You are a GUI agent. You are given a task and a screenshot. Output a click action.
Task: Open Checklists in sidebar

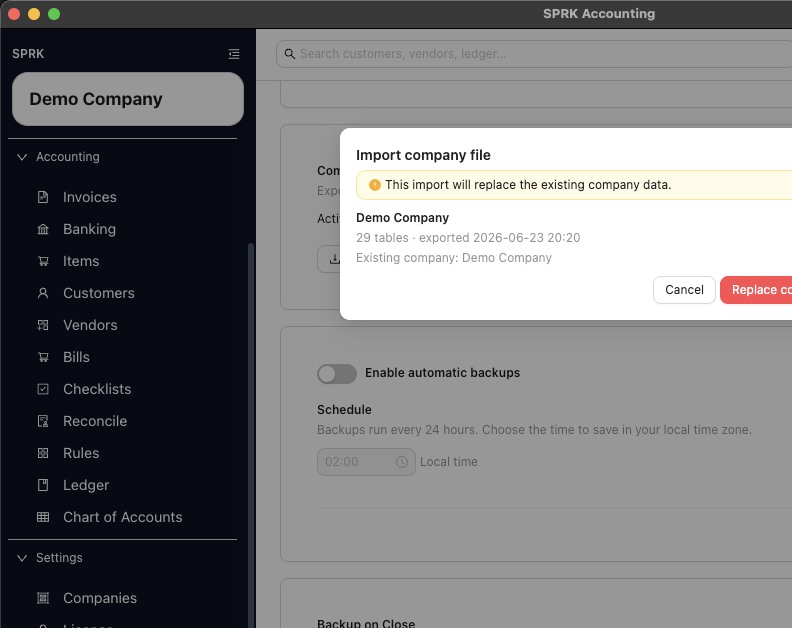(x=97, y=389)
